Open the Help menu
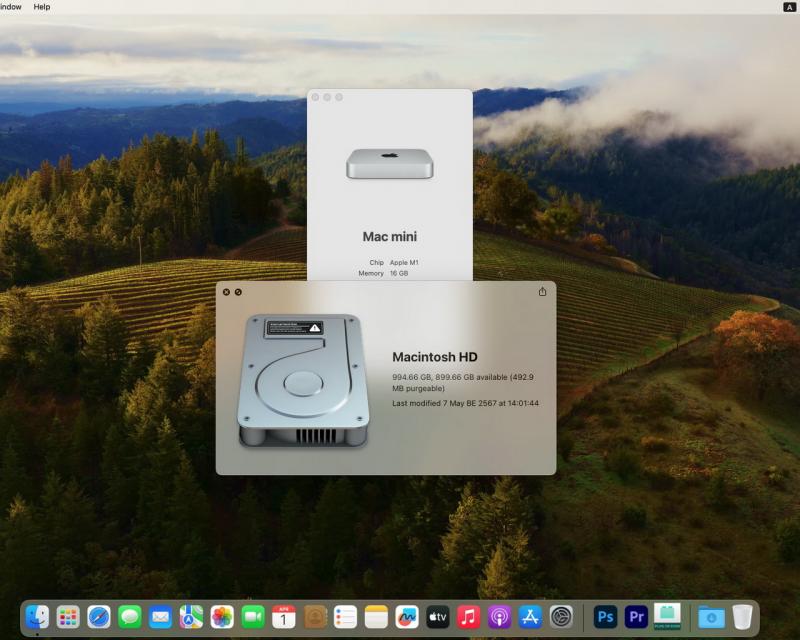Viewport: 800px width, 640px height. (42, 7)
